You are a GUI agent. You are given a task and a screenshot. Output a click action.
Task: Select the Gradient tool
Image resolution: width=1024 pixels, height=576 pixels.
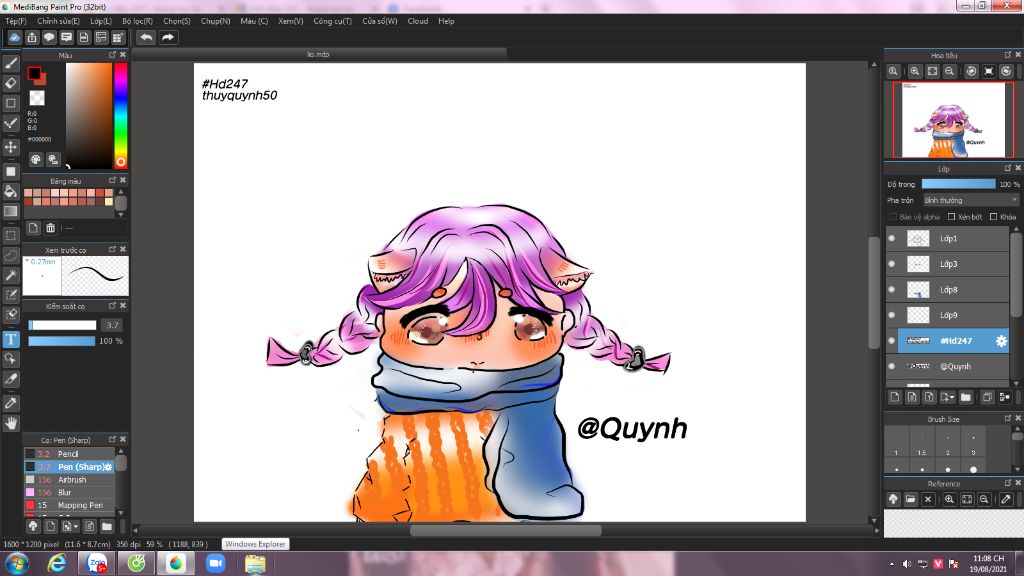(10, 212)
